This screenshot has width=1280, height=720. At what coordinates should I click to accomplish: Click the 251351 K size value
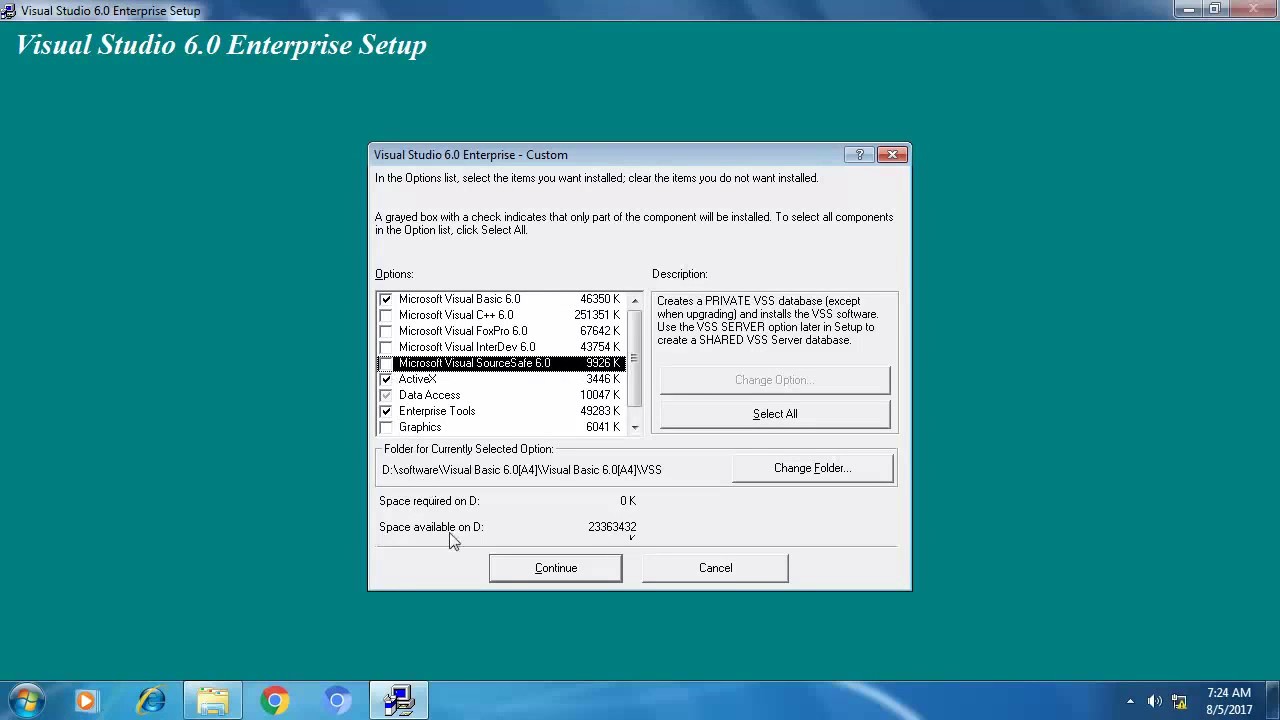597,315
